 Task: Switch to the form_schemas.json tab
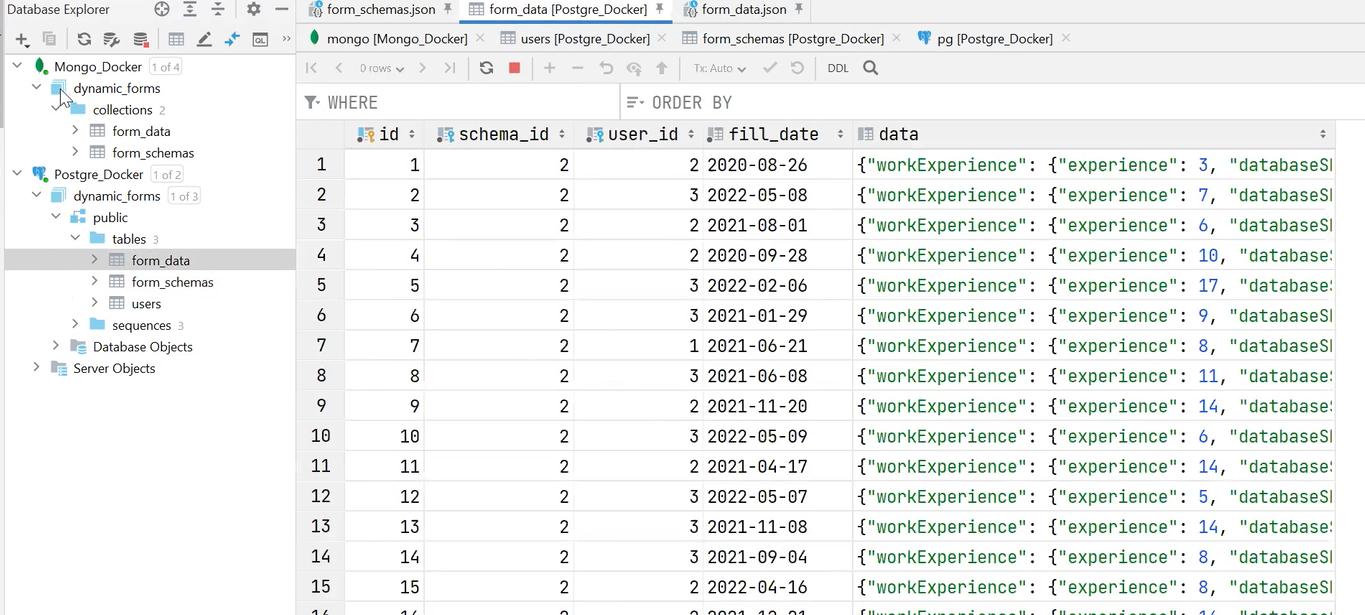[379, 9]
